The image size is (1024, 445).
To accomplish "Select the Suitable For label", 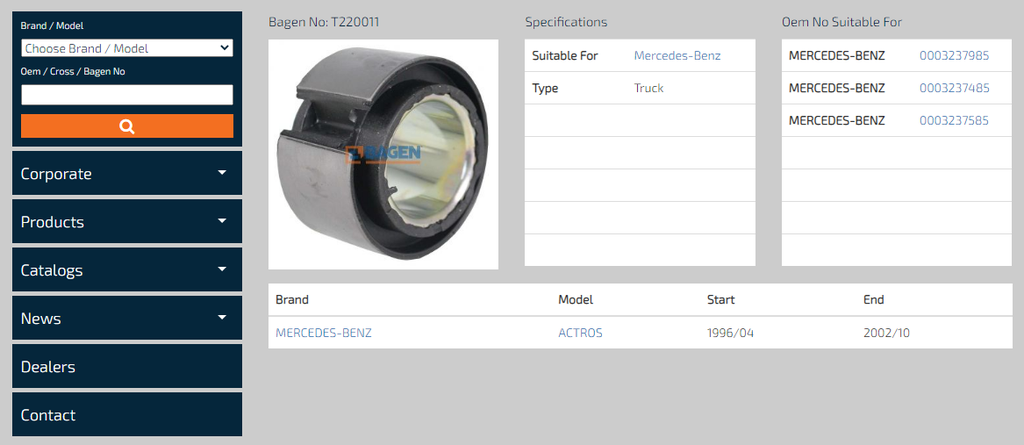I will click(x=565, y=56).
